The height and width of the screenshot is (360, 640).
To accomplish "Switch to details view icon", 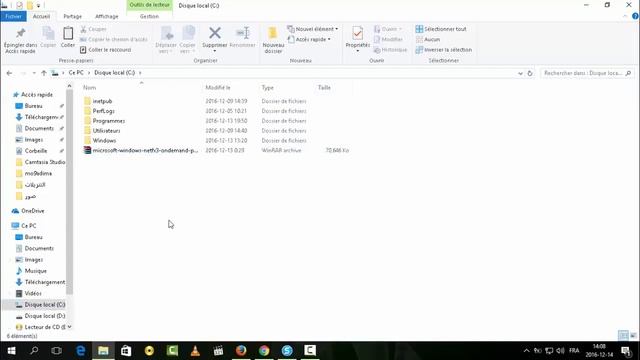I will click(623, 336).
